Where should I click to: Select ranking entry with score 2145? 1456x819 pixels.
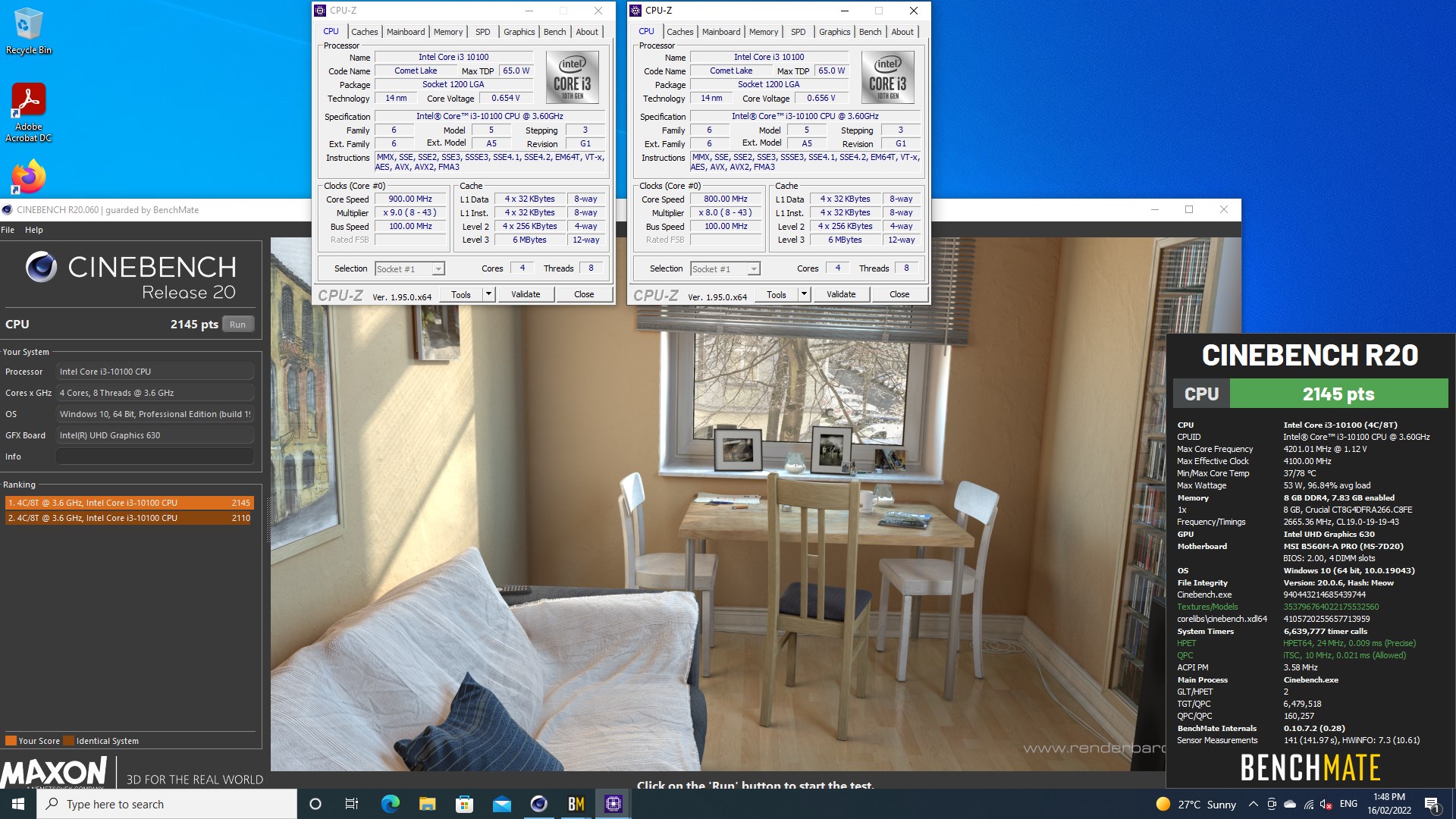[129, 503]
